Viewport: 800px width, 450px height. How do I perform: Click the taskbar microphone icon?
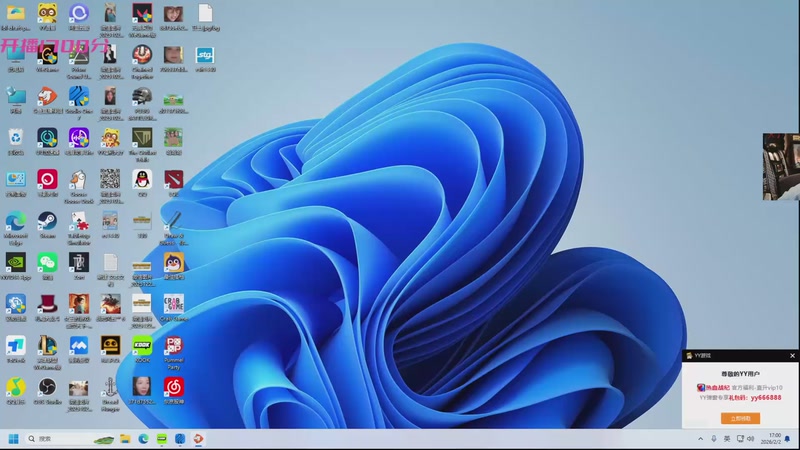click(714, 439)
